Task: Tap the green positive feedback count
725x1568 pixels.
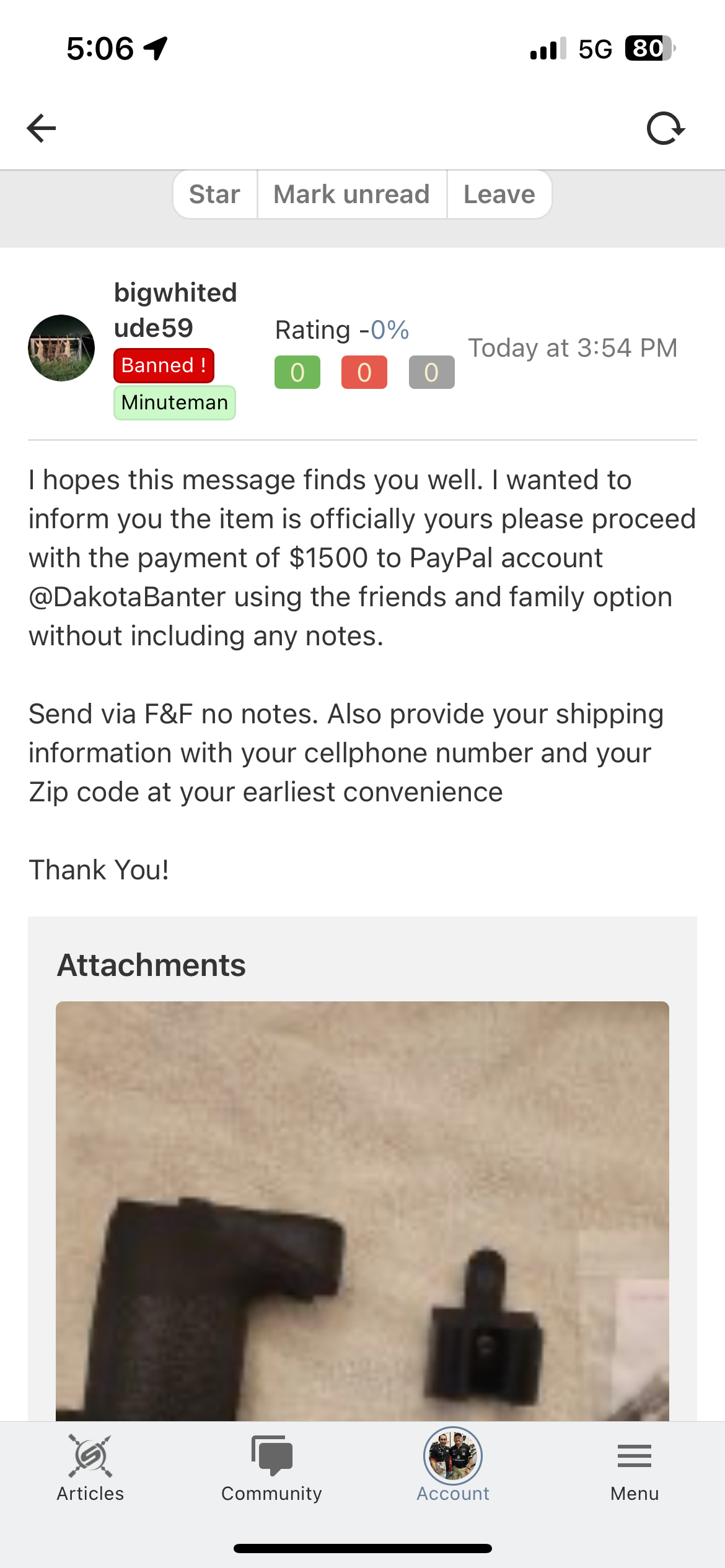Action: pos(297,372)
